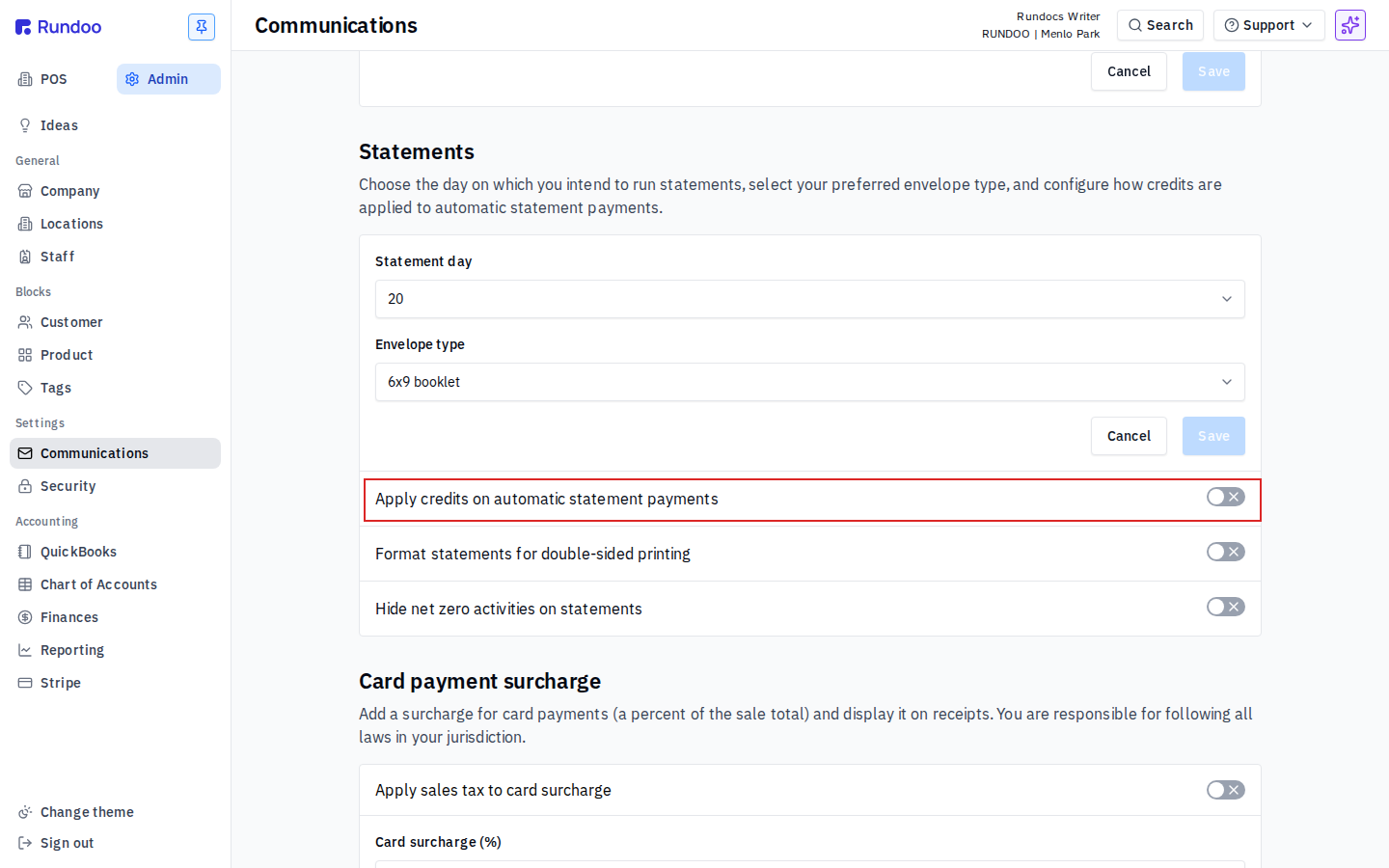Click the Ideas lightbulb icon
The width and height of the screenshot is (1389, 868).
(x=25, y=125)
